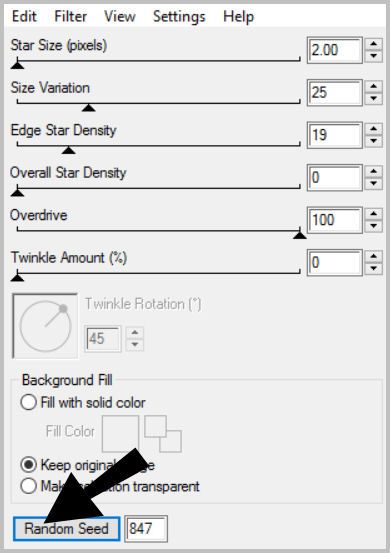Image resolution: width=390 pixels, height=553 pixels.
Task: Click the Size Variation slider thumb
Action: (89, 107)
